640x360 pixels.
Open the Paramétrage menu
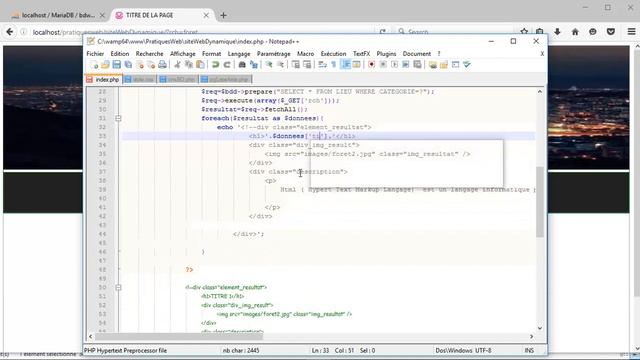pyautogui.click(x=273, y=53)
